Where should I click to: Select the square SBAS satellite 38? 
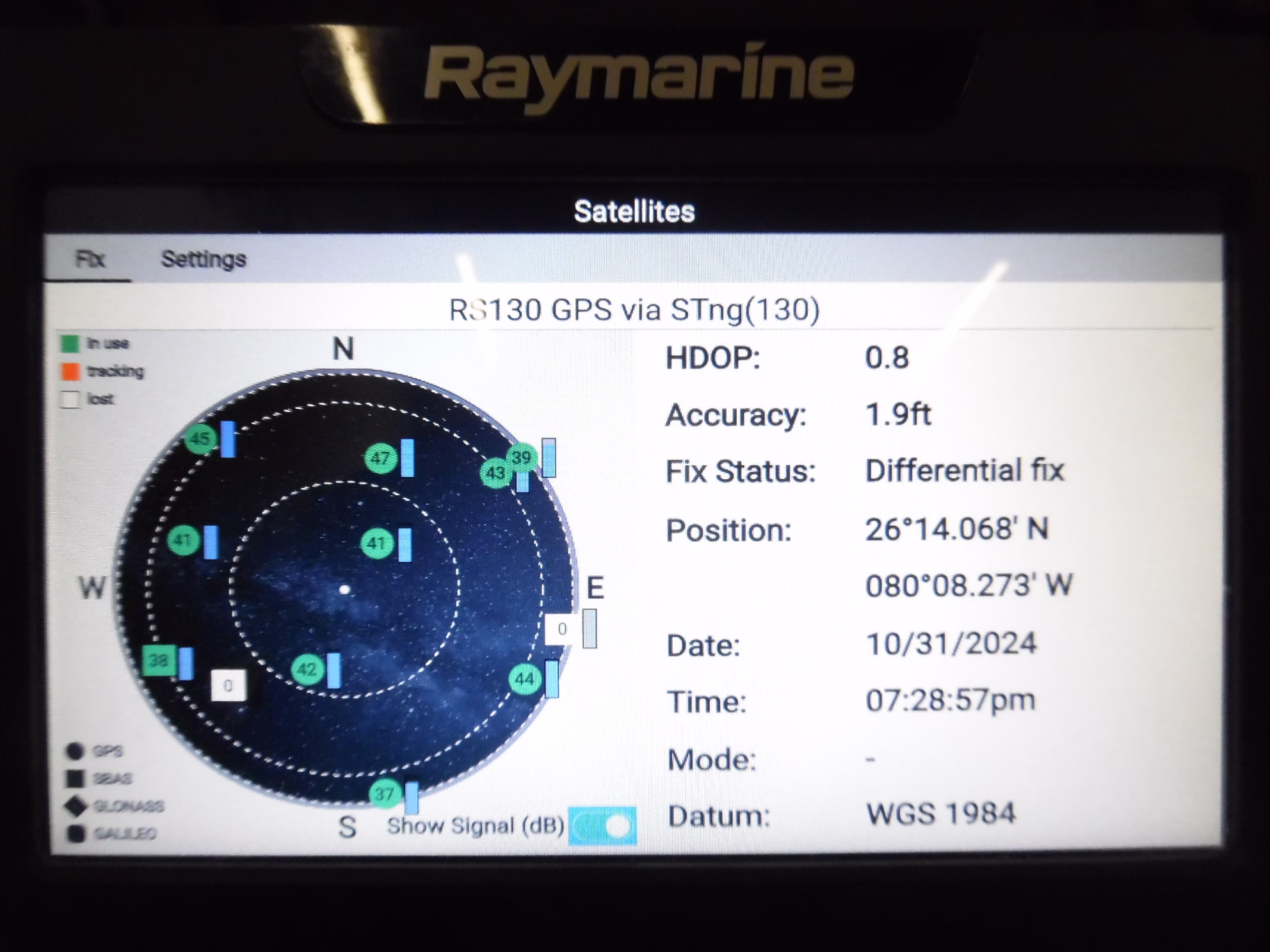click(x=159, y=661)
